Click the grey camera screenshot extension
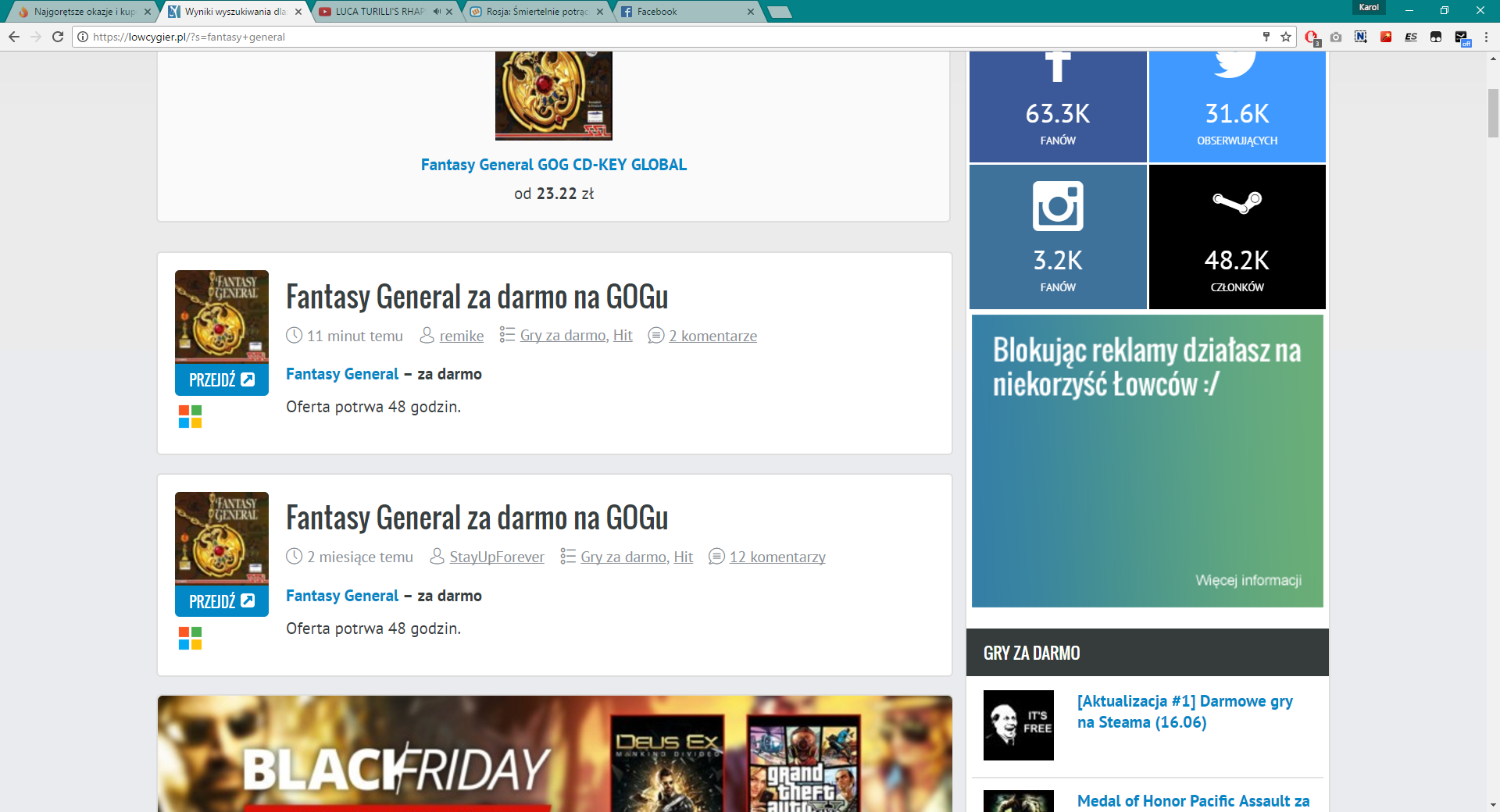The width and height of the screenshot is (1500, 812). (x=1336, y=37)
